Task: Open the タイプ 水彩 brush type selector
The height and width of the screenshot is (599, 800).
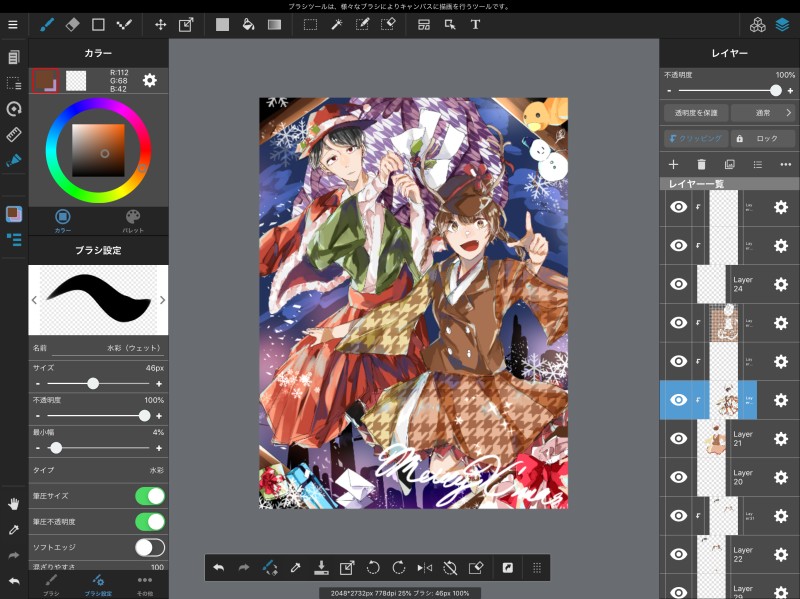Action: click(x=98, y=470)
